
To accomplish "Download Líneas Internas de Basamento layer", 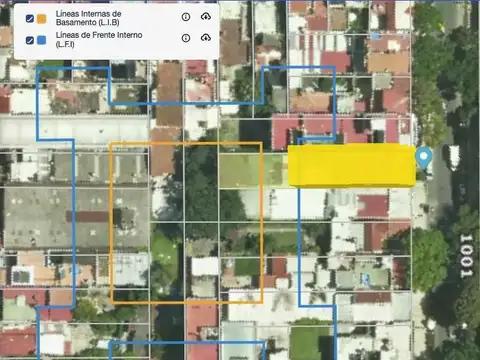I will click(x=206, y=16).
